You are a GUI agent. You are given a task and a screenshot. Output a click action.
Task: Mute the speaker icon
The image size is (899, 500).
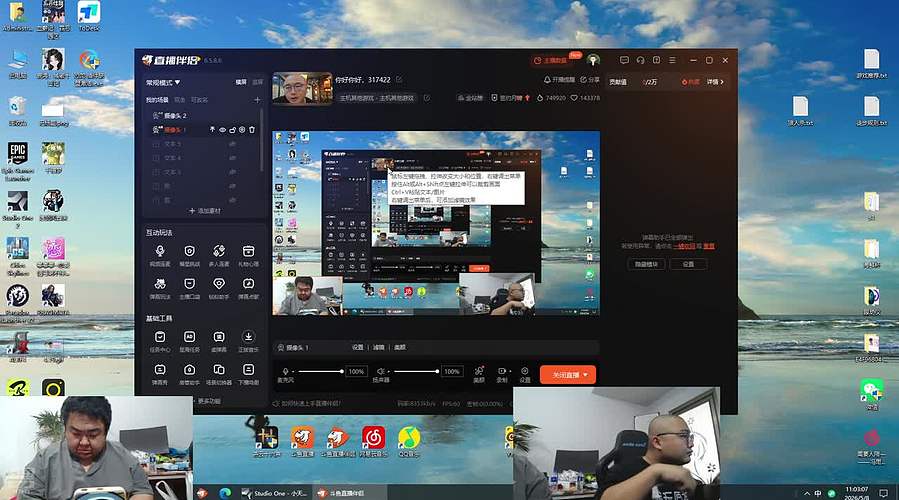[381, 372]
